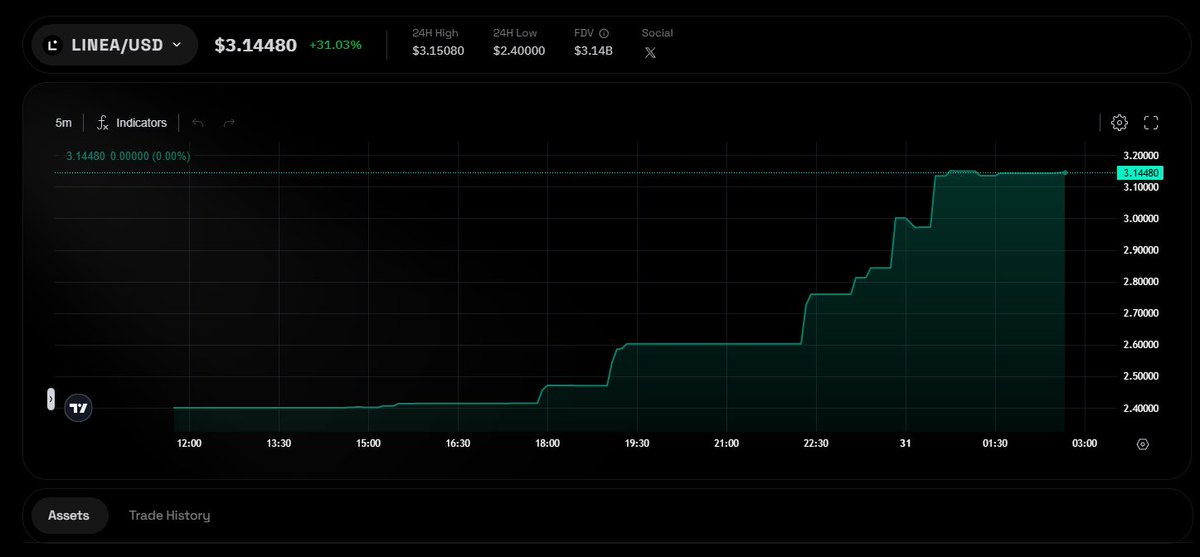
Task: Click the 03:00 time axis label
Action: tap(1085, 444)
